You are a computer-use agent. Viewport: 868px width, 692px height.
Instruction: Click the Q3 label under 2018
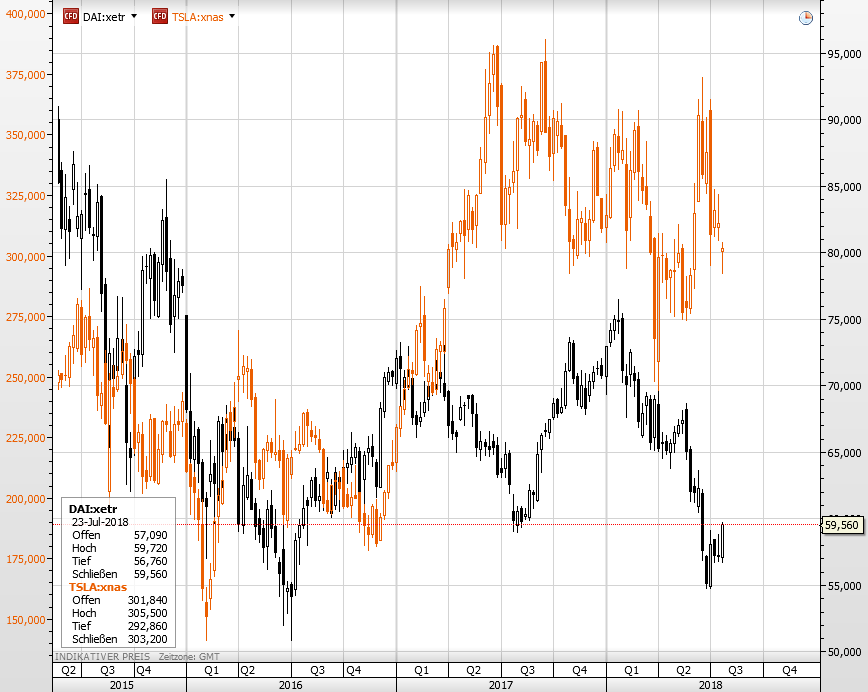(x=735, y=670)
